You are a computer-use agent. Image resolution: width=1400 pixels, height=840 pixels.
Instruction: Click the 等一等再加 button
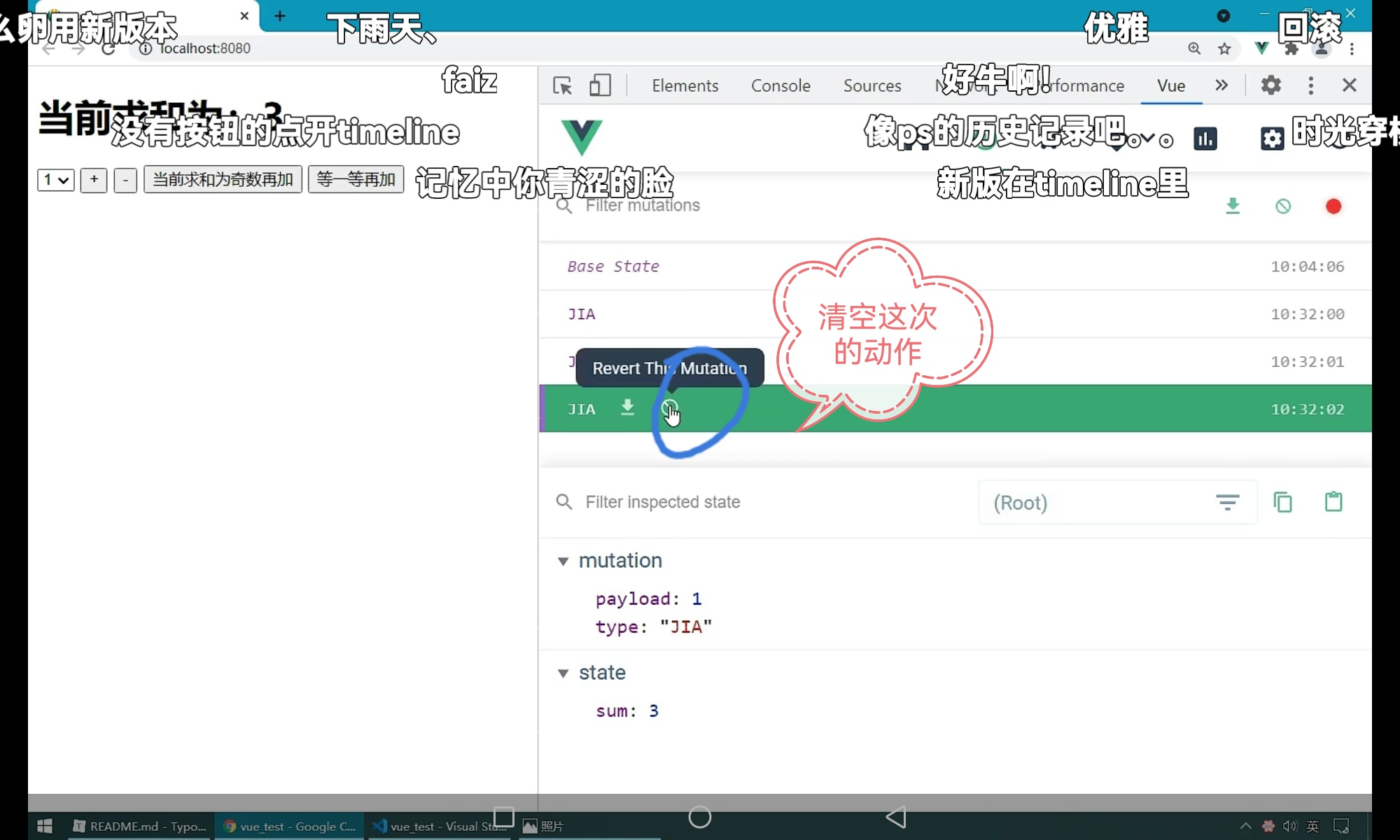point(356,180)
